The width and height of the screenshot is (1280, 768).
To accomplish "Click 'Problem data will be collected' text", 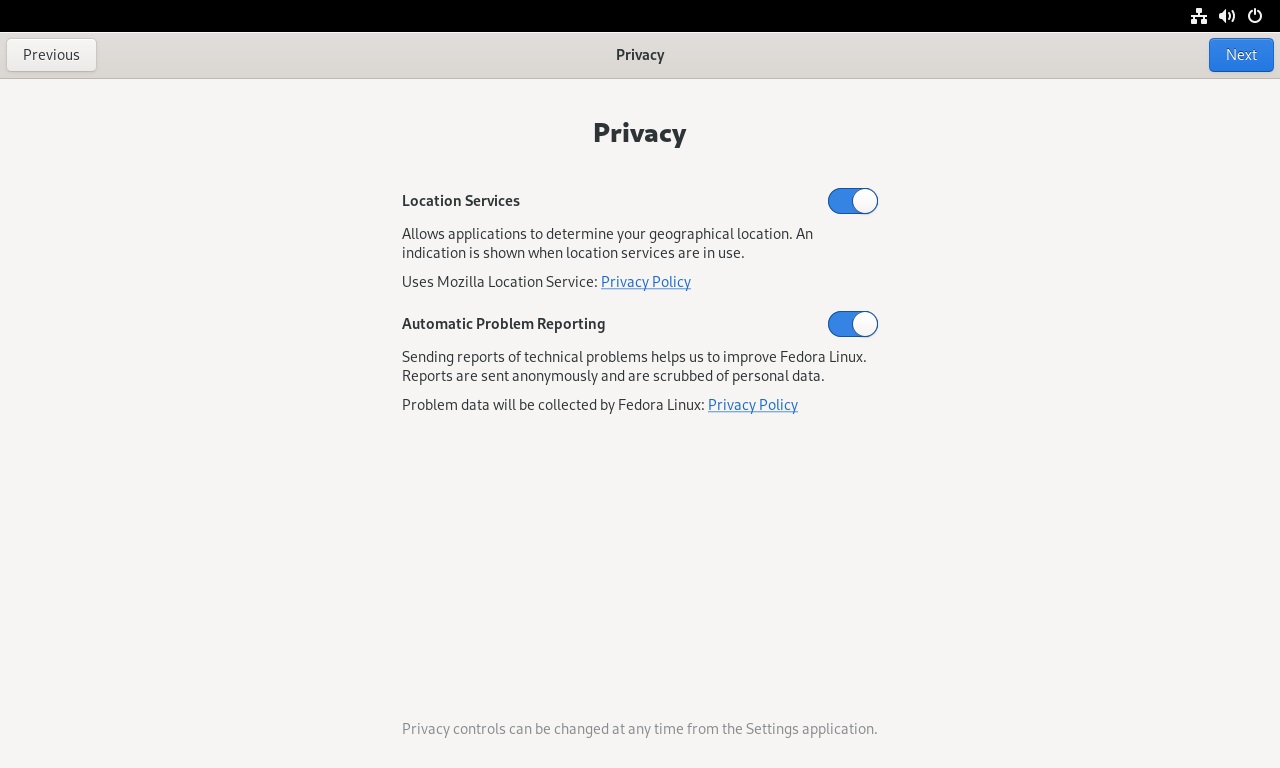I will 552,405.
